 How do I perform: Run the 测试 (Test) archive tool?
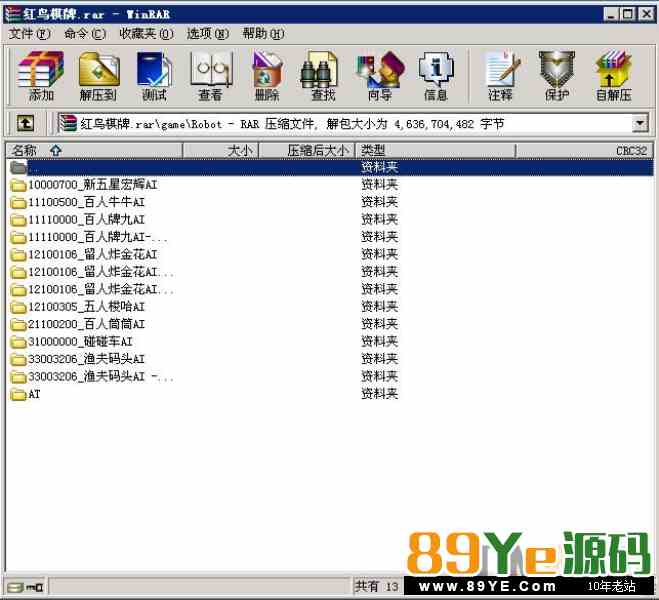point(154,76)
